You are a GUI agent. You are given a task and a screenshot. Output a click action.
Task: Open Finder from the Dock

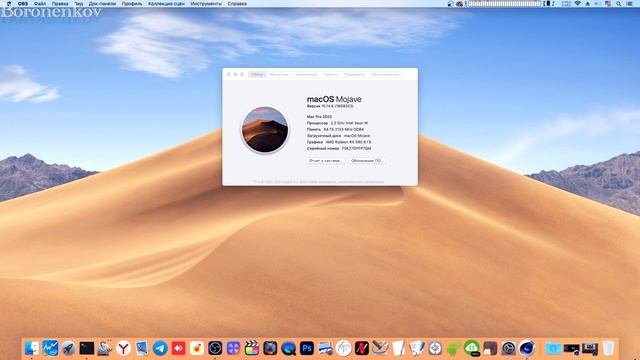click(31, 348)
